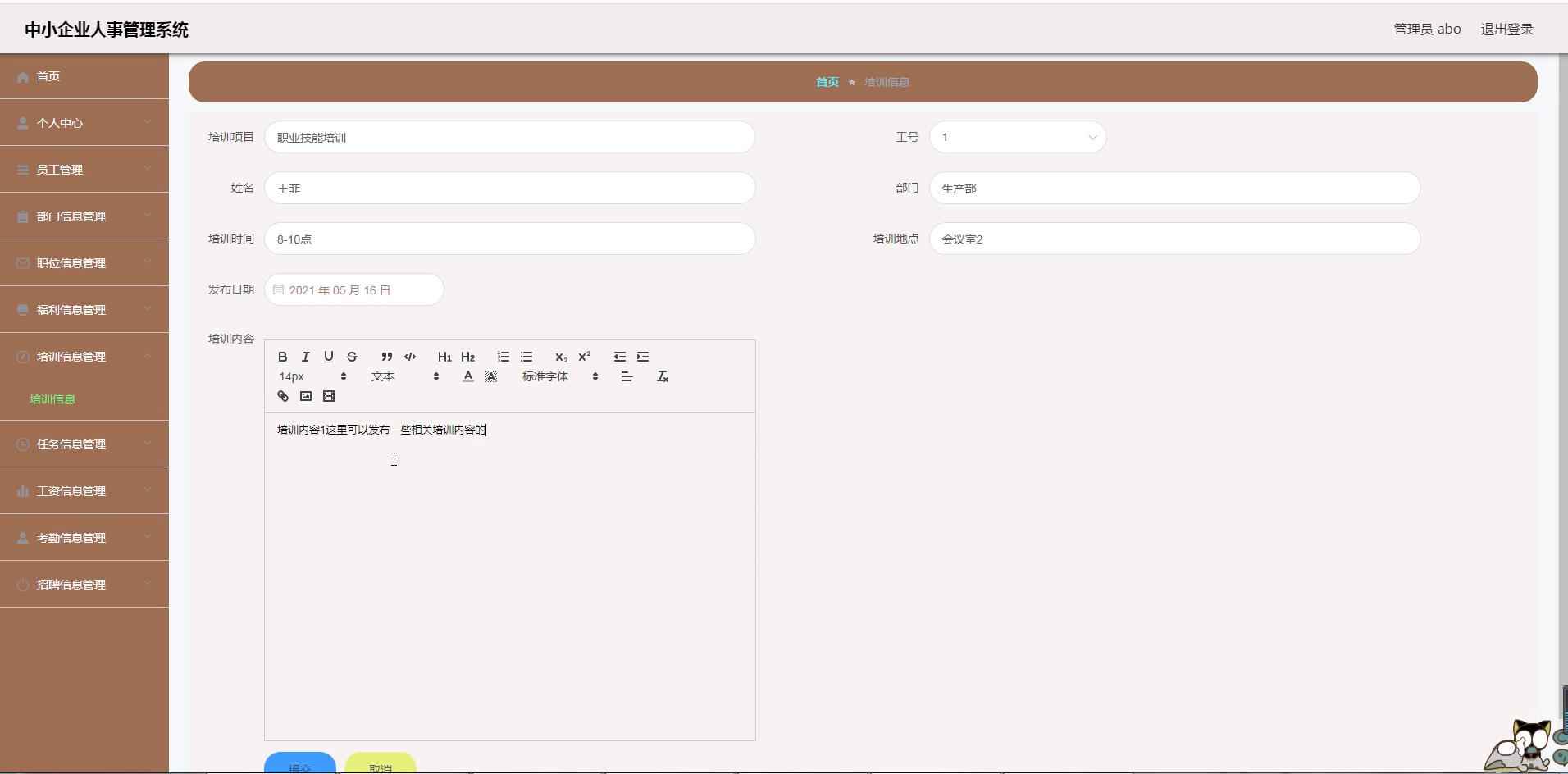Viewport: 1568px width, 774px height.
Task: Open the 标准字体 font family dropdown
Action: tap(560, 376)
